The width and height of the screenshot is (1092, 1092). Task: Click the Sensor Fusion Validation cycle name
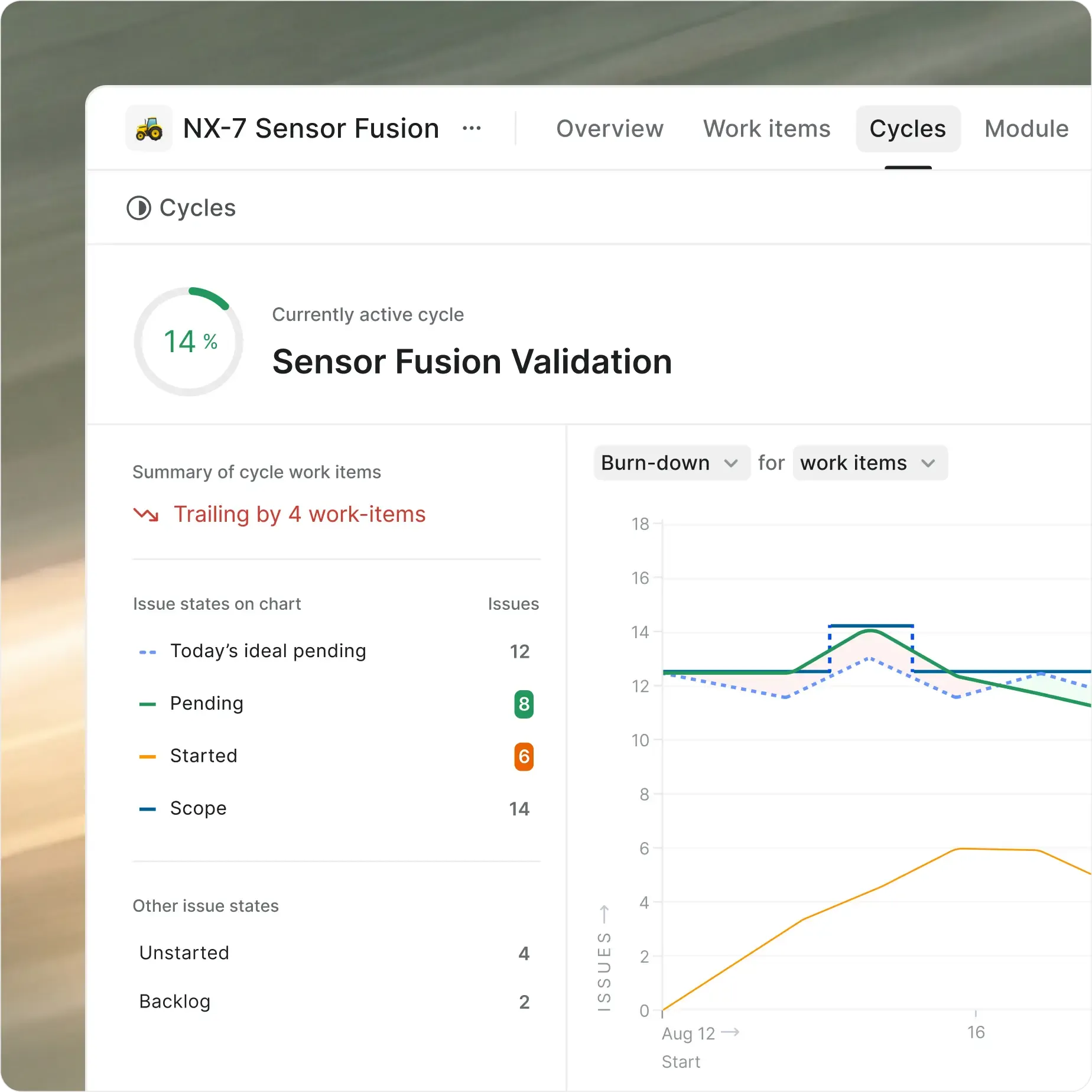472,362
